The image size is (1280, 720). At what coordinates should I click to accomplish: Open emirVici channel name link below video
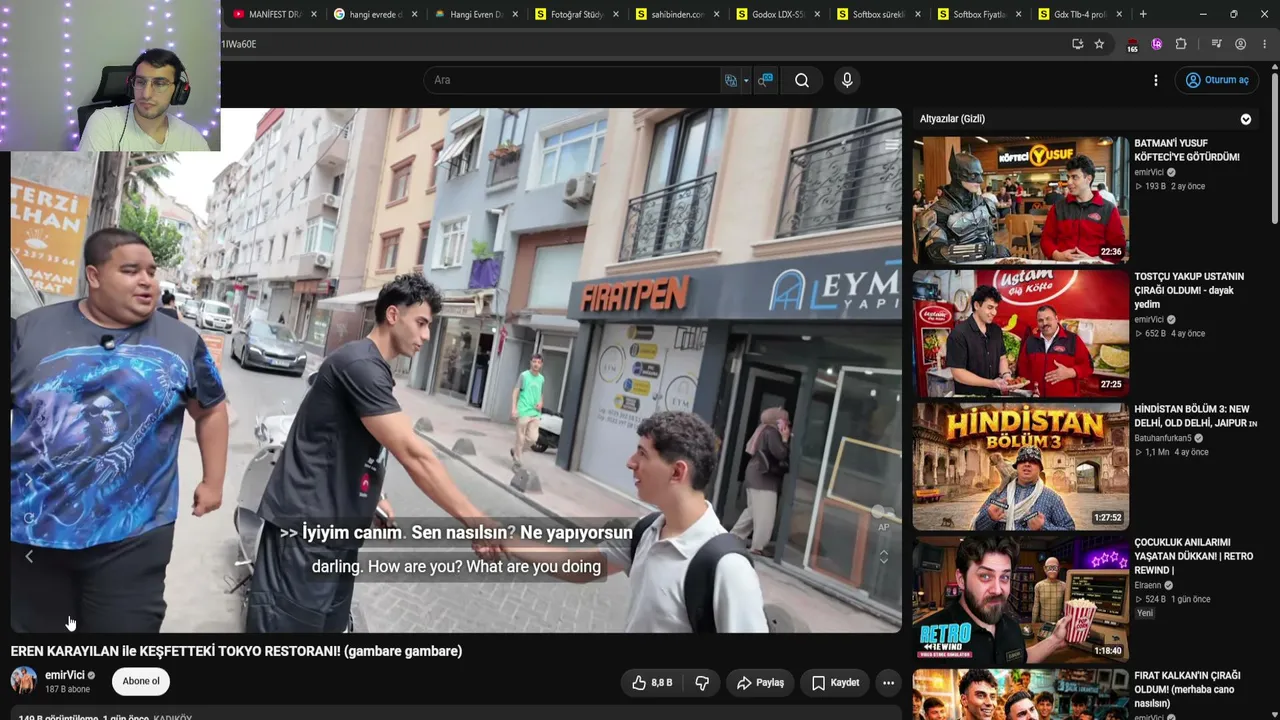point(65,676)
